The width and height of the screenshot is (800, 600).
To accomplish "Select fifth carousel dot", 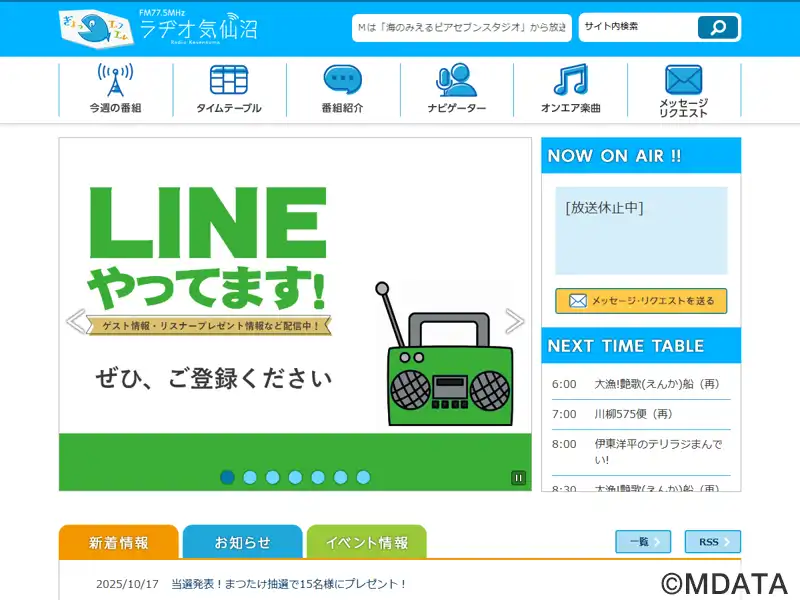I will [x=318, y=478].
